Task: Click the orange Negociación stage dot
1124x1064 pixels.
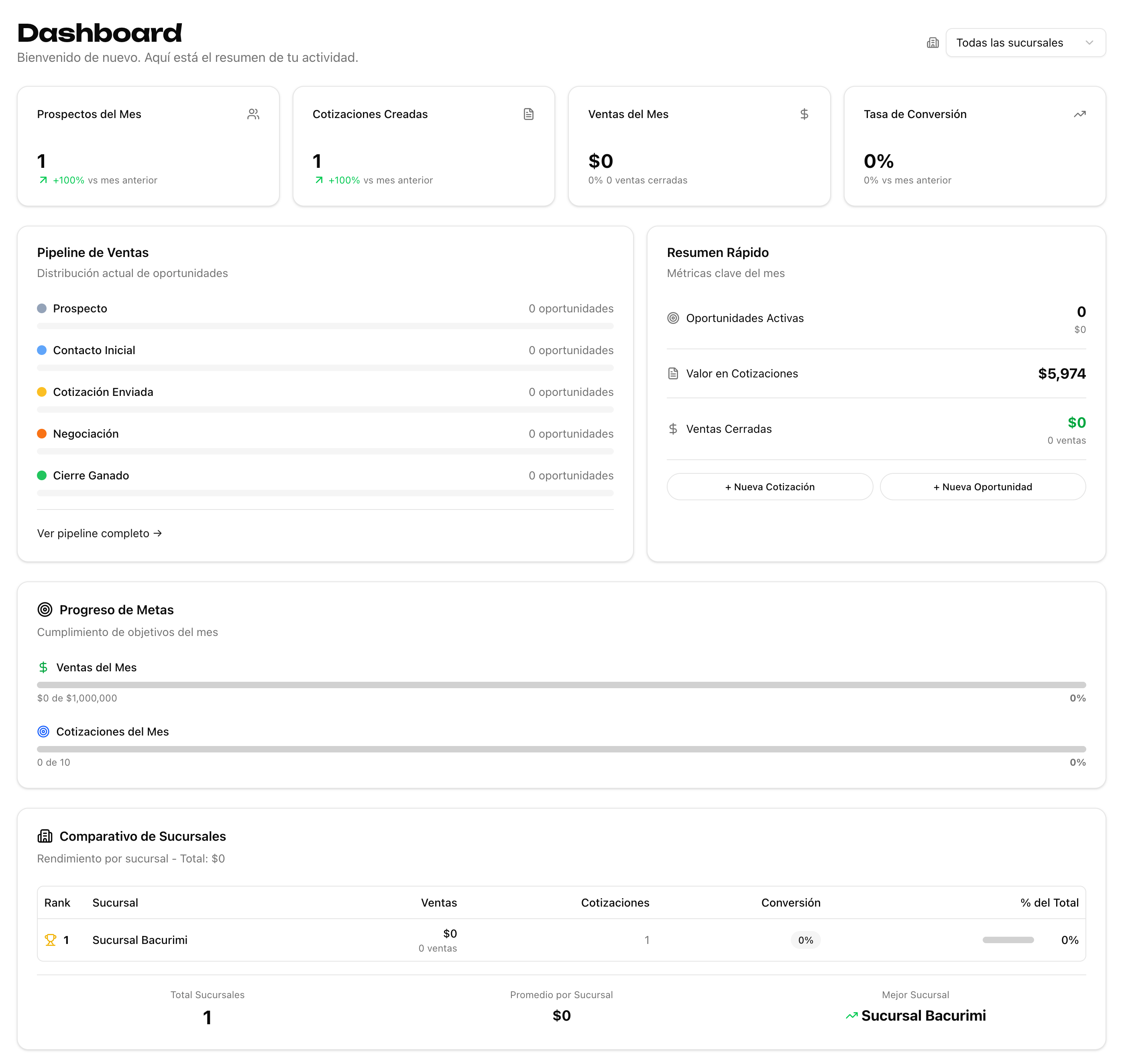Action: point(41,434)
